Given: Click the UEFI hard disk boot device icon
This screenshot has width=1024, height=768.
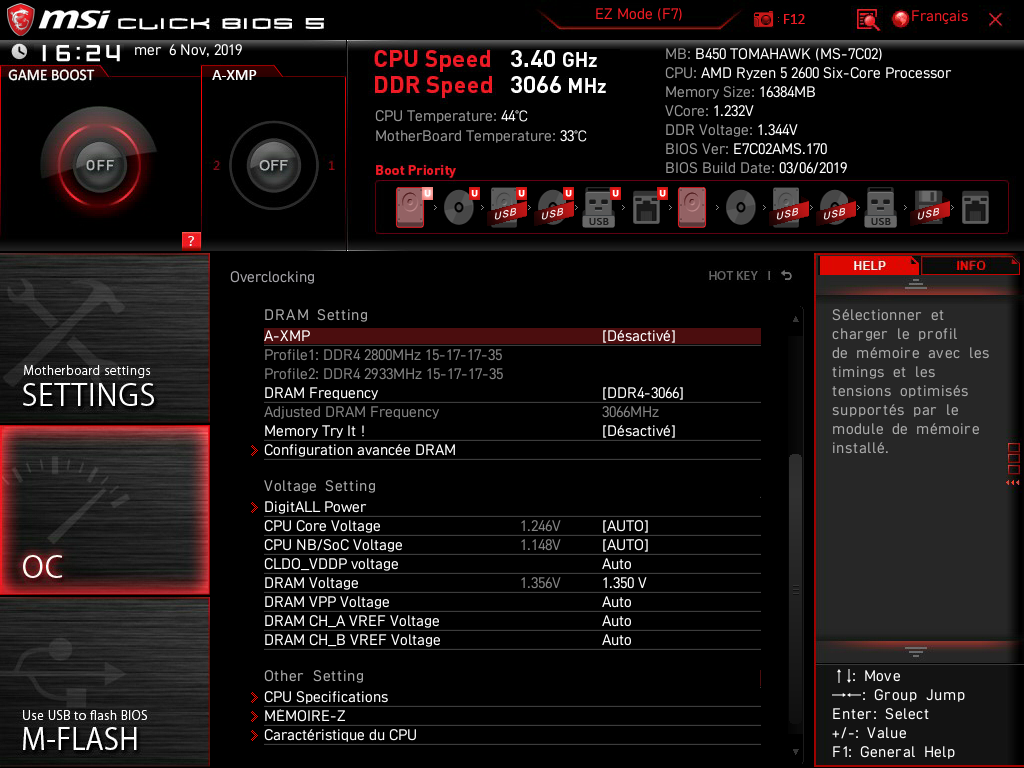Looking at the screenshot, I should pyautogui.click(x=413, y=208).
